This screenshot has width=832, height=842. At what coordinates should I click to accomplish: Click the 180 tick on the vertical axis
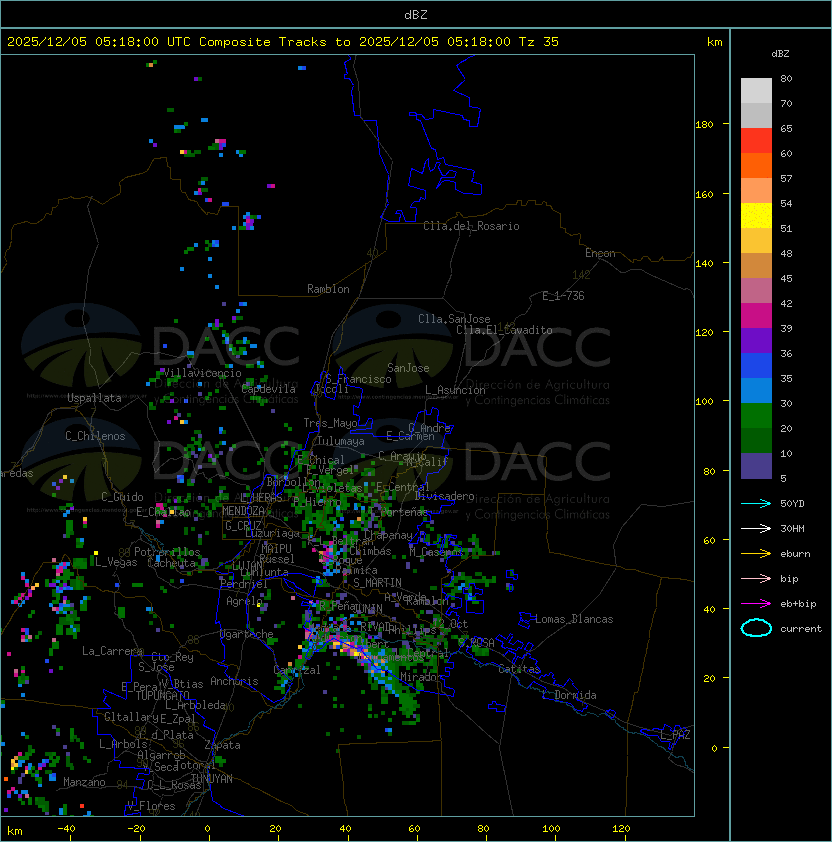[704, 125]
